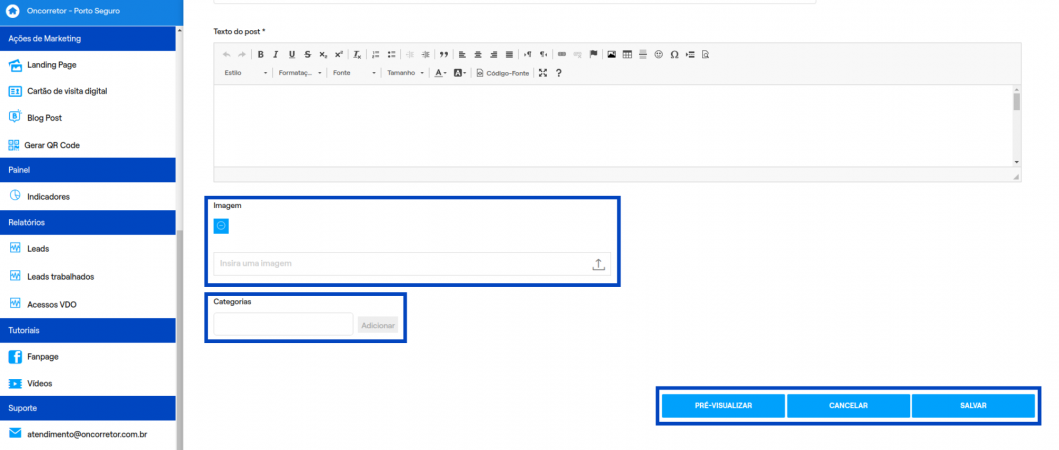Insert a bulleted list
Viewport: 1059px width, 450px height.
pos(391,55)
